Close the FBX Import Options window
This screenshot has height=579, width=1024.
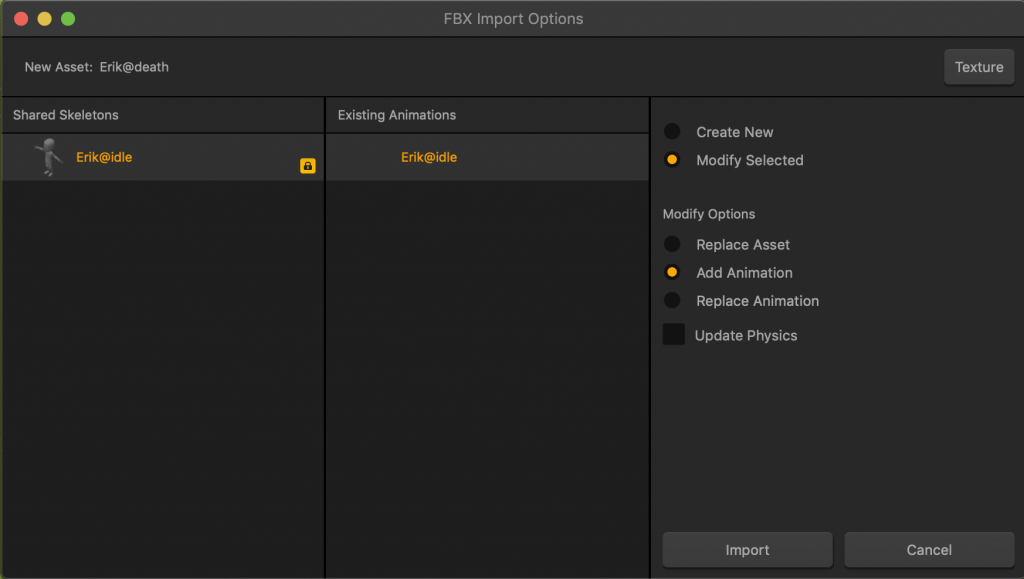pyautogui.click(x=21, y=19)
